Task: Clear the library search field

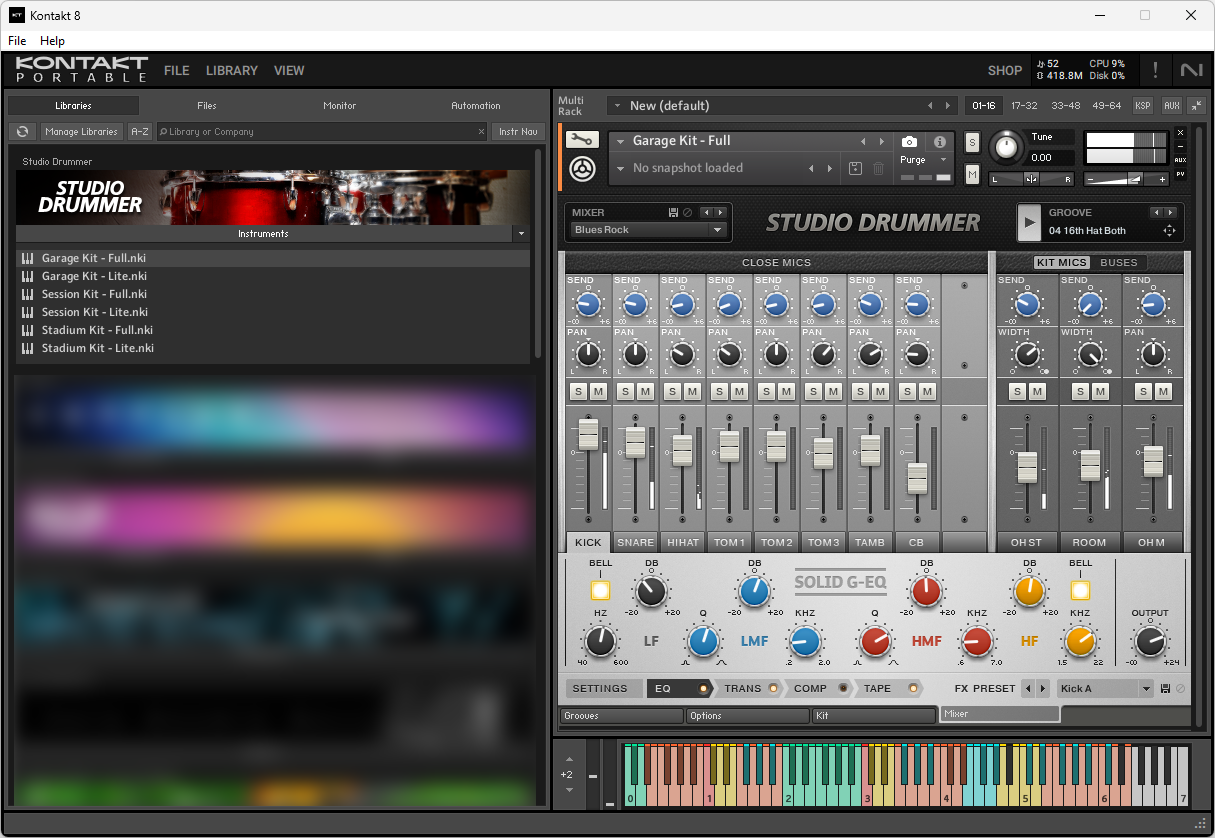Action: (481, 132)
